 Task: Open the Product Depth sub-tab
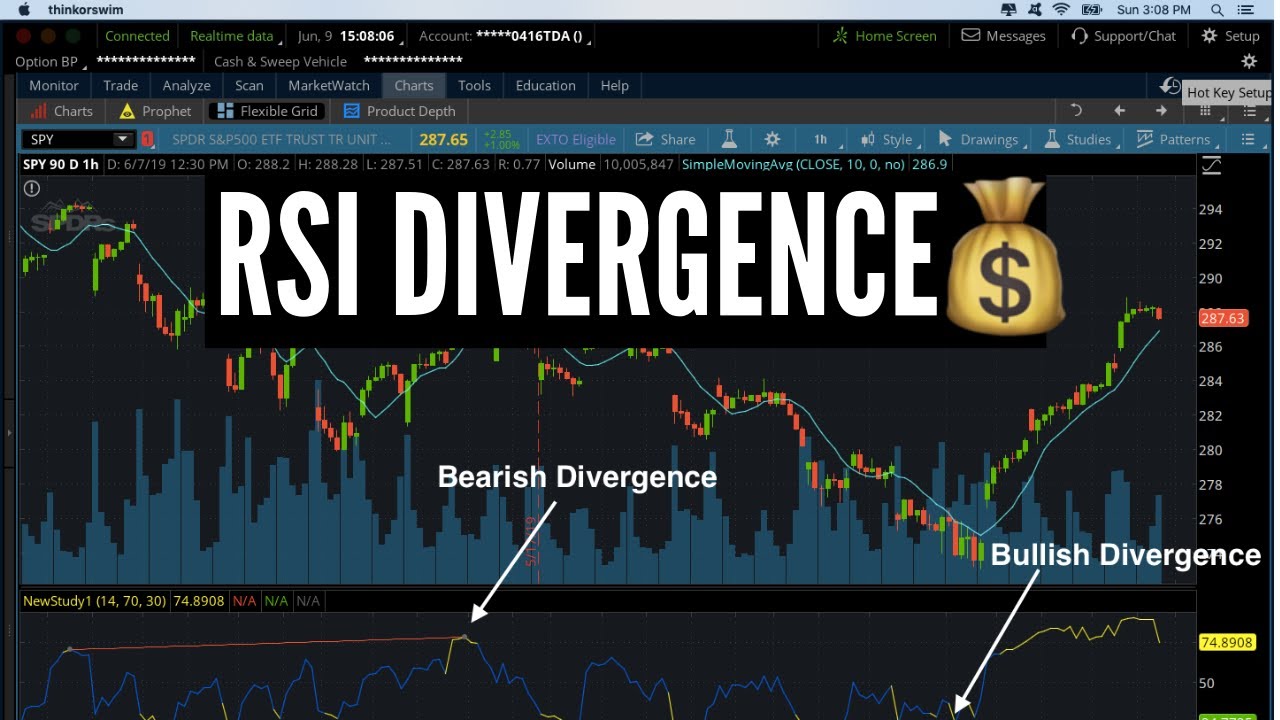click(399, 111)
